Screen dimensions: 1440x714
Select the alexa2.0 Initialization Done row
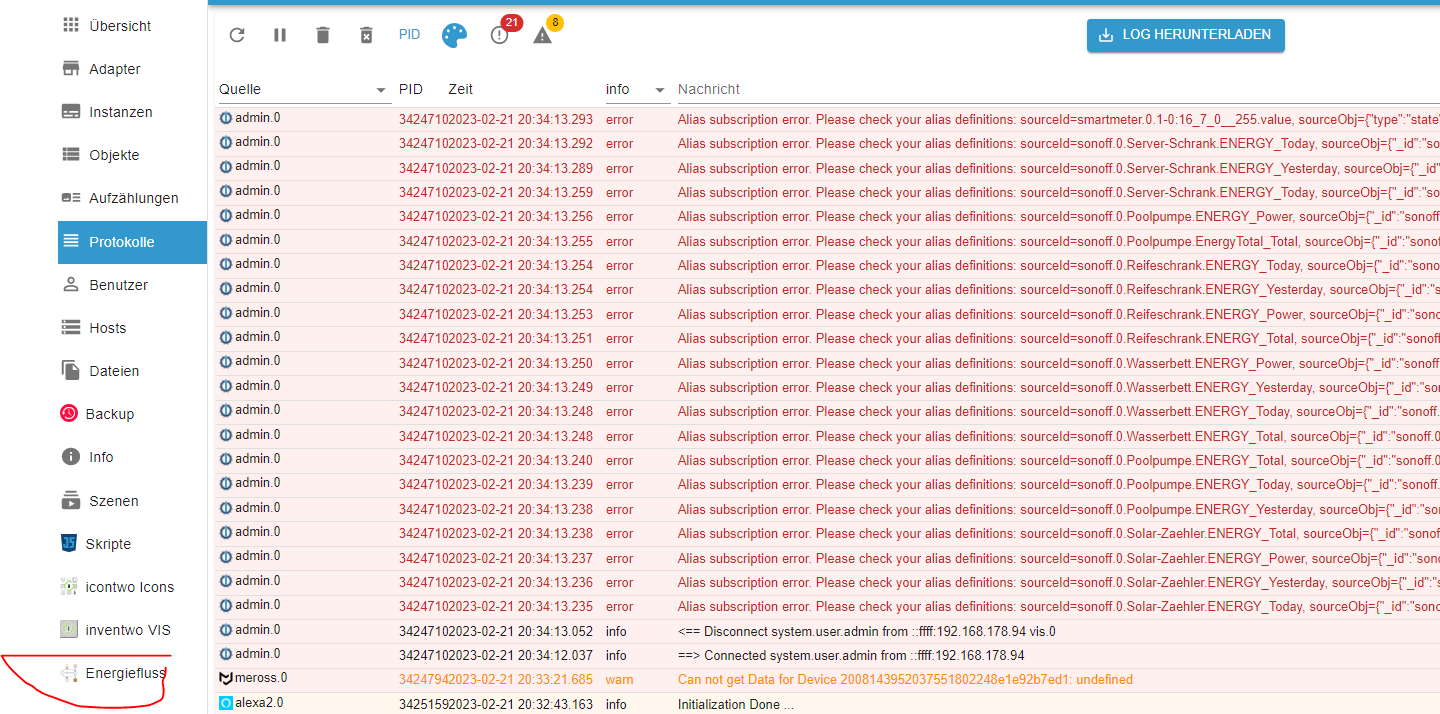point(829,703)
